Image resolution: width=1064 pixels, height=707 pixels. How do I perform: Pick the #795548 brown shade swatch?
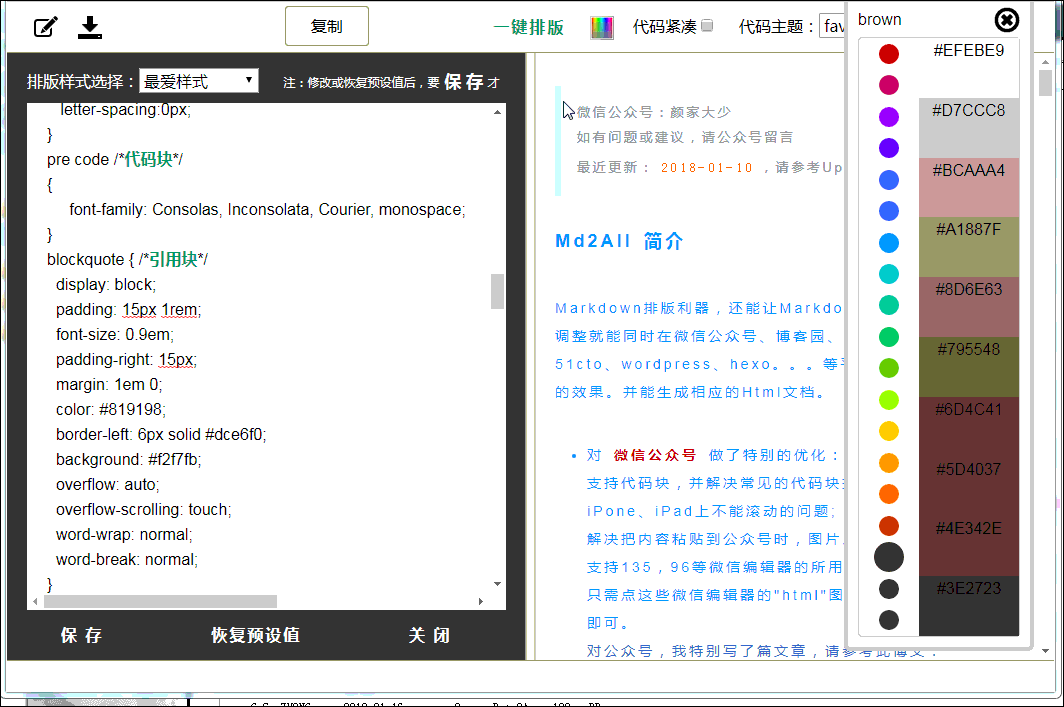pyautogui.click(x=968, y=366)
